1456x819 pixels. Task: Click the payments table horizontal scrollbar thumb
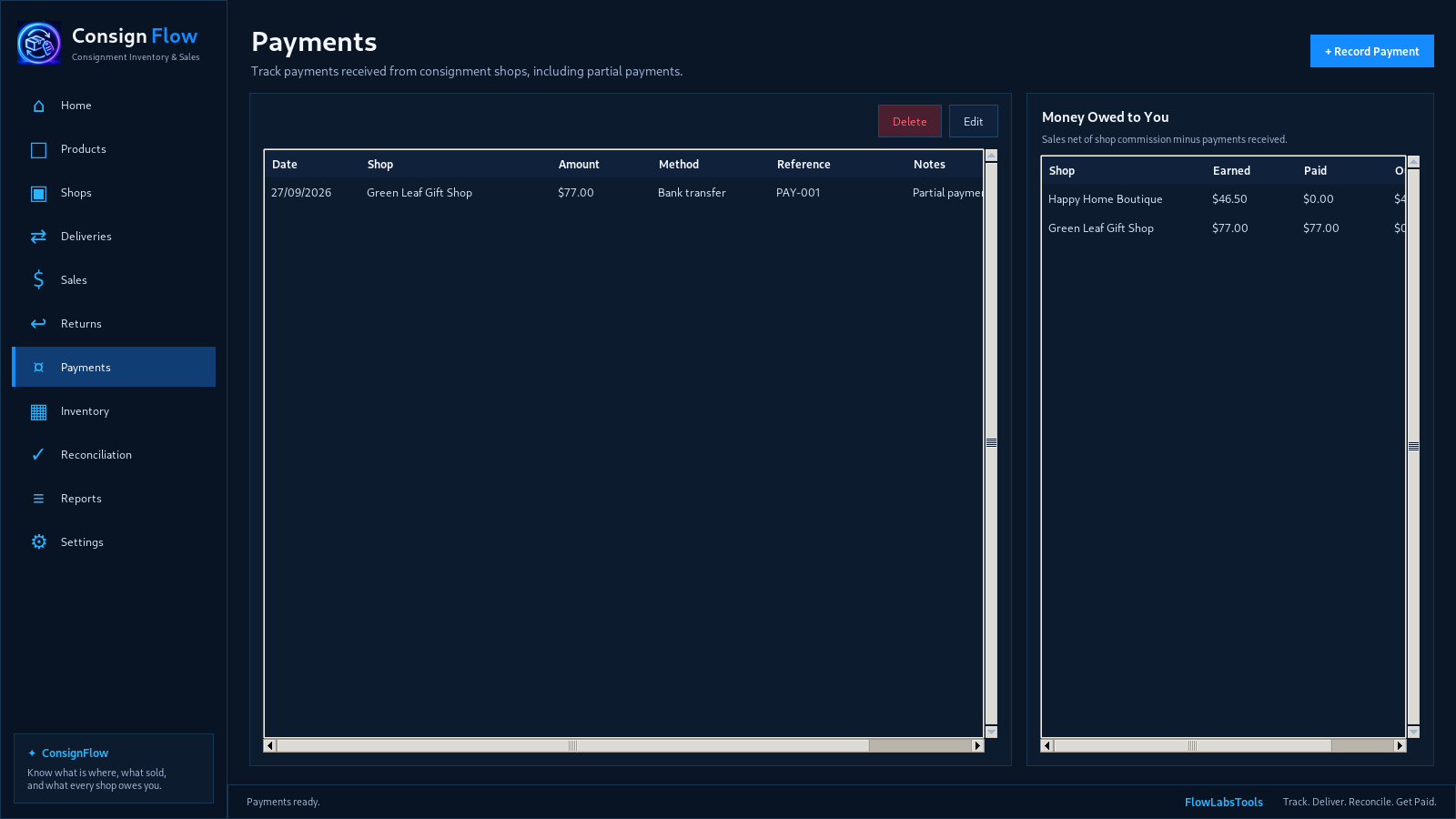[x=572, y=745]
